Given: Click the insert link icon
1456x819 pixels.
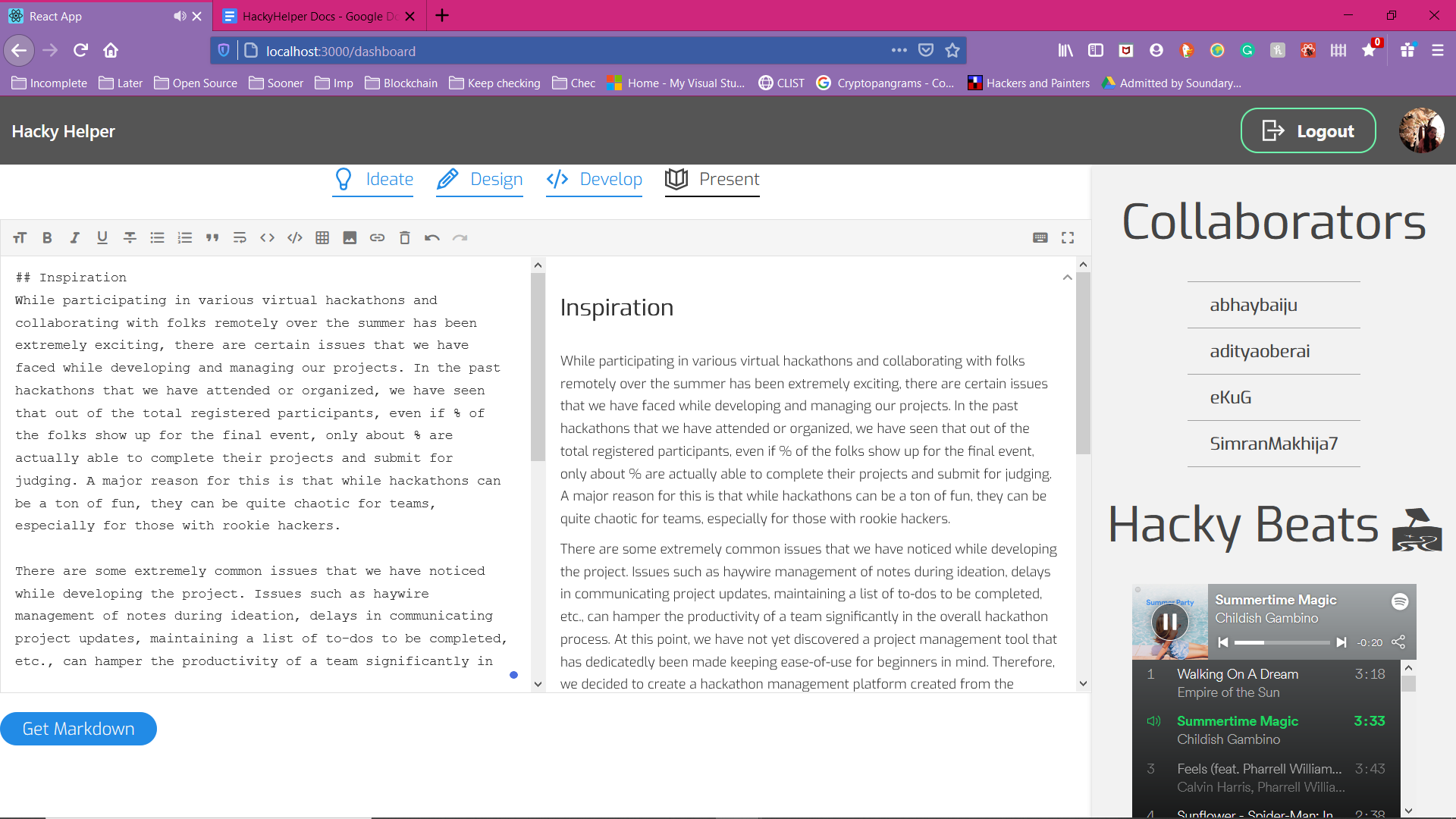Looking at the screenshot, I should click(x=377, y=238).
